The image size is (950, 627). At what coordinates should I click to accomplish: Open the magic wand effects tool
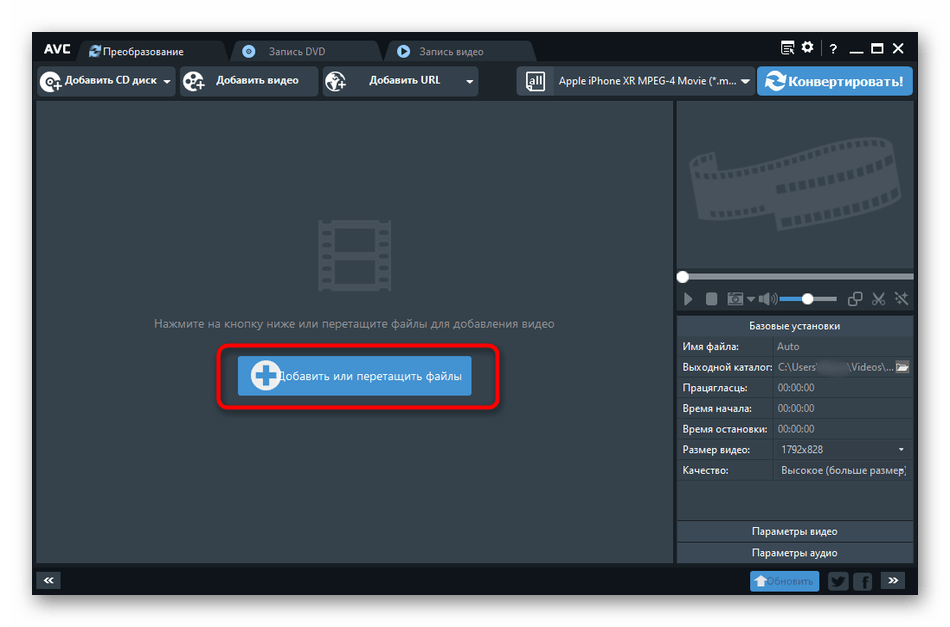tap(902, 299)
